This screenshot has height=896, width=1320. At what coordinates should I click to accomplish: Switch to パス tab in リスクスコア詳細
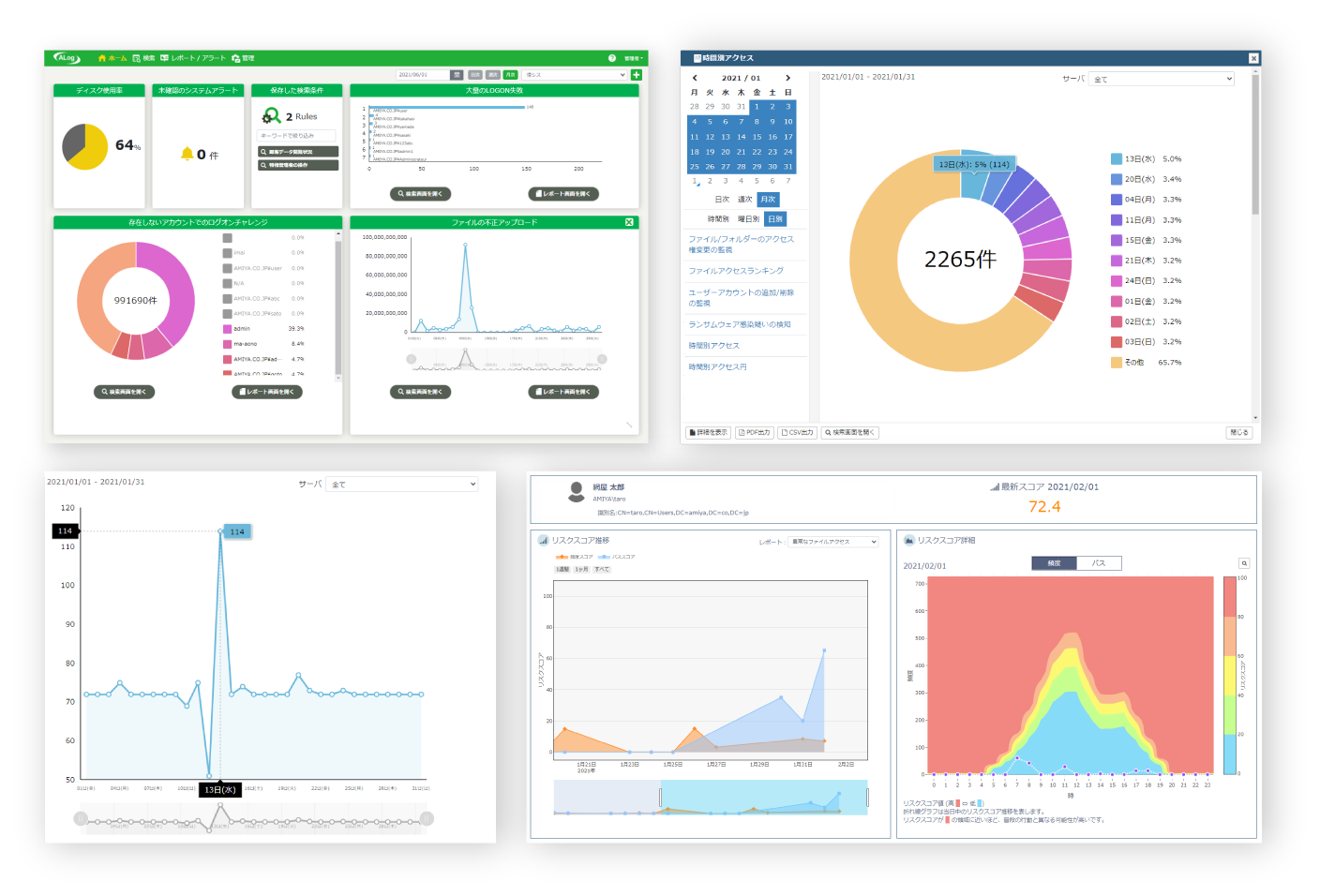1099,563
